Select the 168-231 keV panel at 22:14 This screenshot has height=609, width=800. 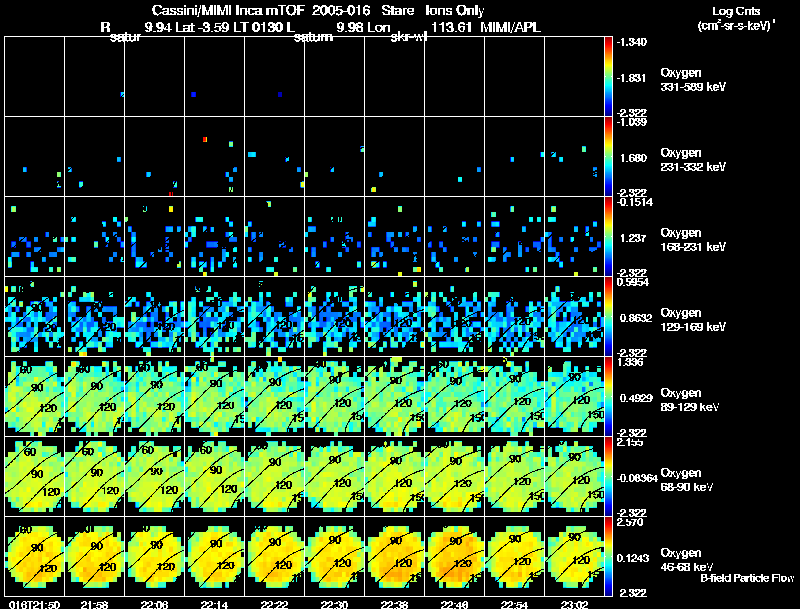pos(215,236)
